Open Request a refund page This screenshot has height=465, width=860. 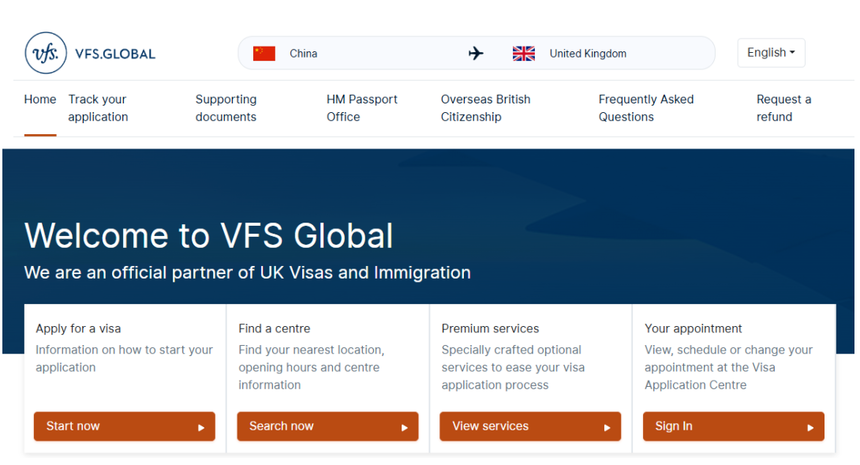[x=783, y=108]
